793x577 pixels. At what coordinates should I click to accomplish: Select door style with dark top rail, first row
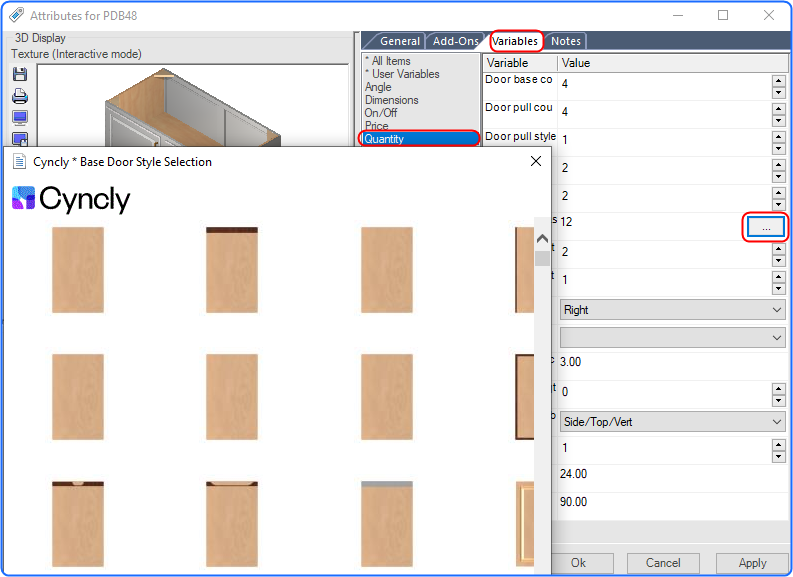(x=232, y=270)
